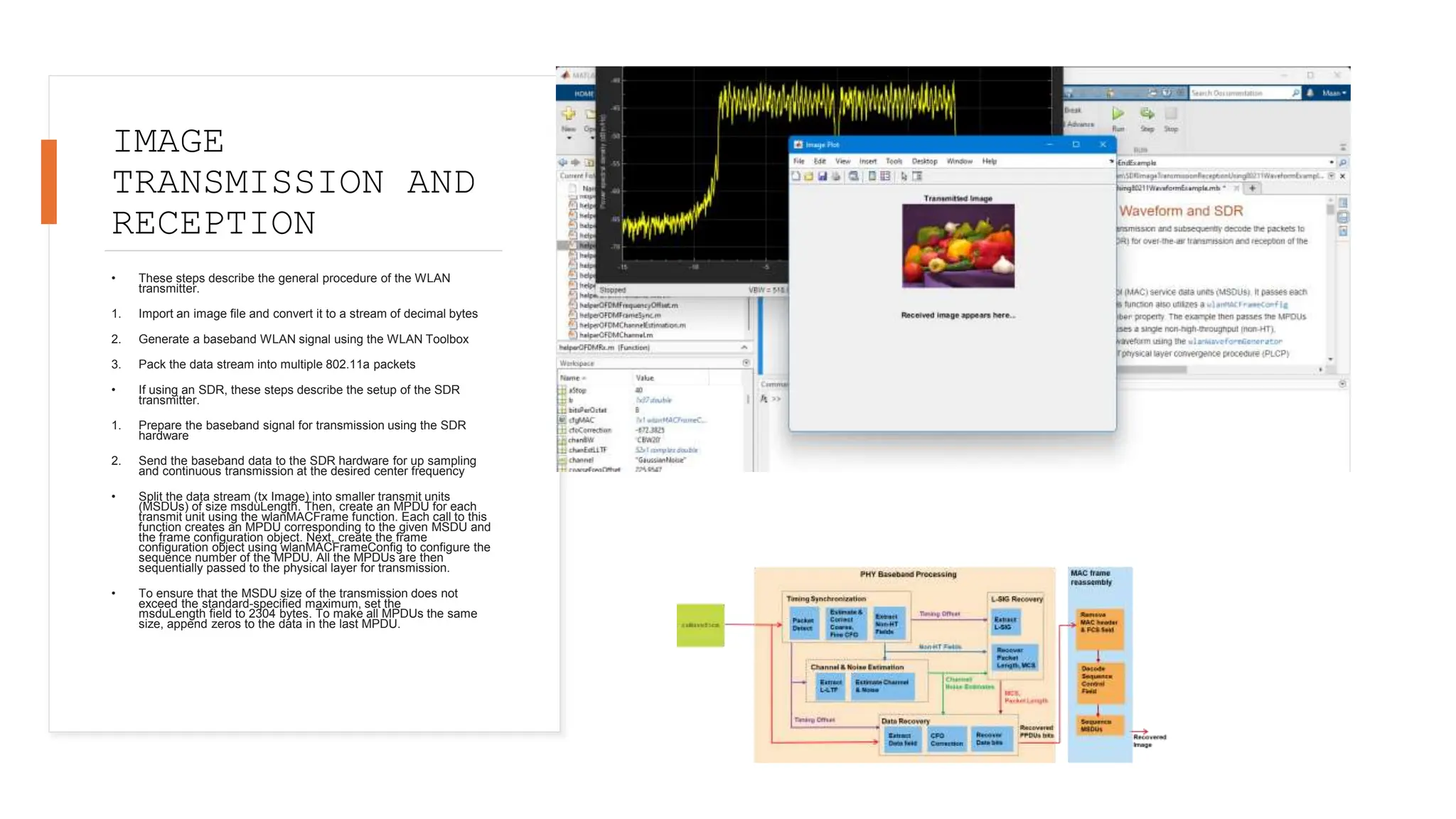
Task: Open the View menu in Image Plot
Action: pyautogui.click(x=842, y=161)
